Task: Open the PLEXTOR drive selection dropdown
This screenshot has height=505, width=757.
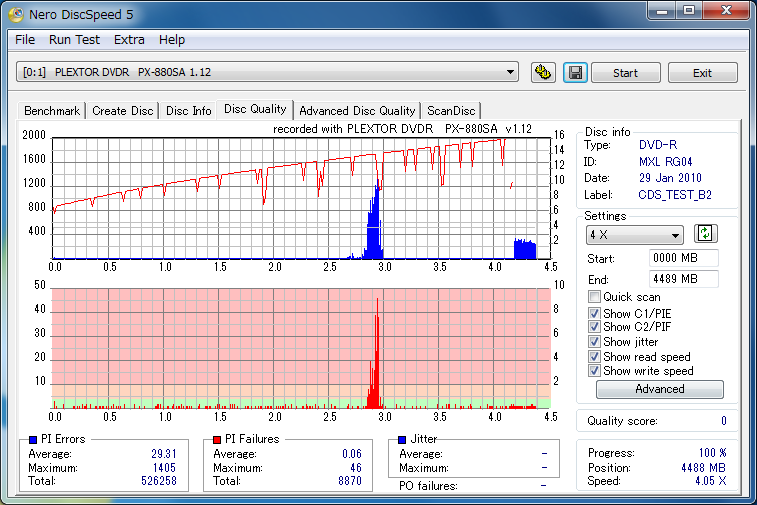Action: click(511, 72)
